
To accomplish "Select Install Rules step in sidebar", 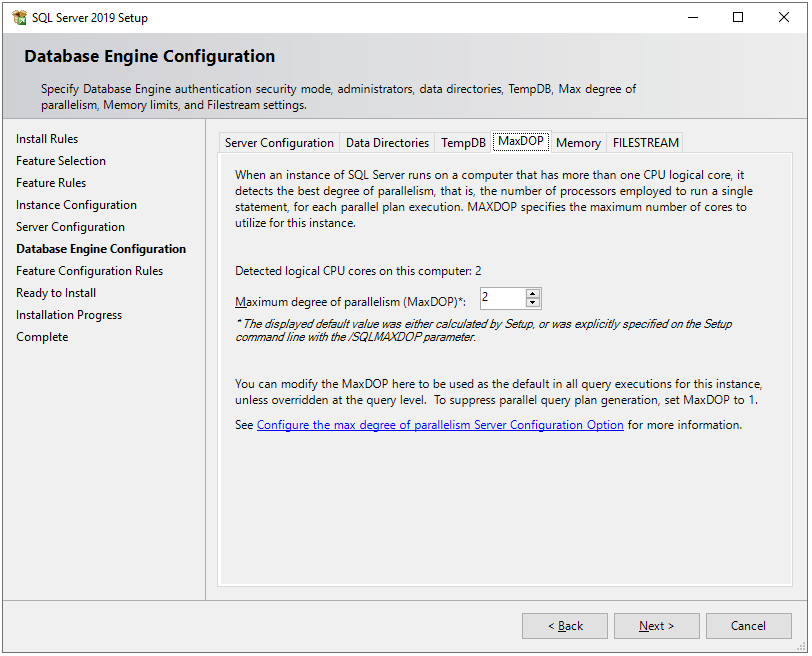I will click(47, 139).
